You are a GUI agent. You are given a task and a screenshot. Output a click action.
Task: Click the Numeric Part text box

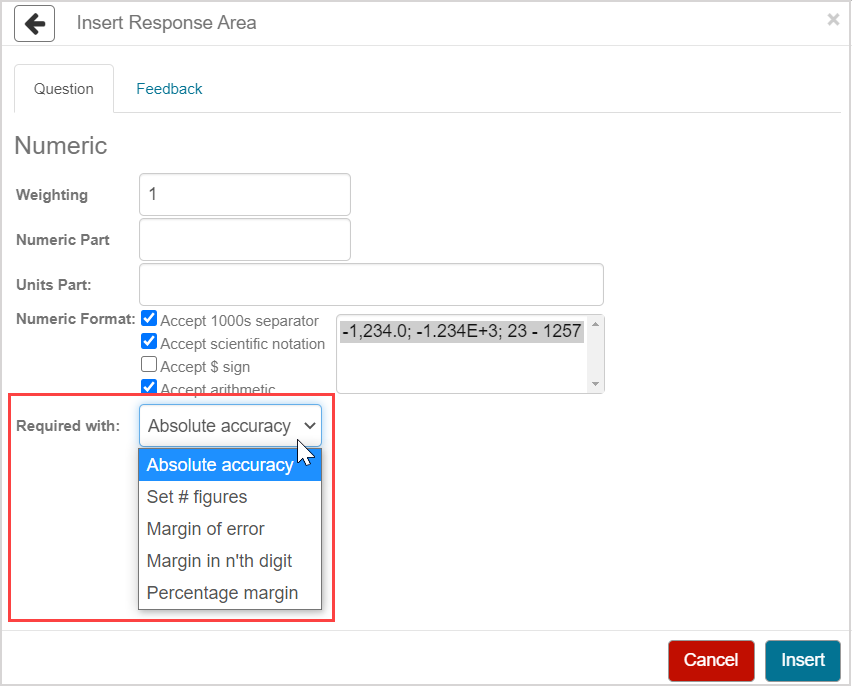click(x=245, y=240)
